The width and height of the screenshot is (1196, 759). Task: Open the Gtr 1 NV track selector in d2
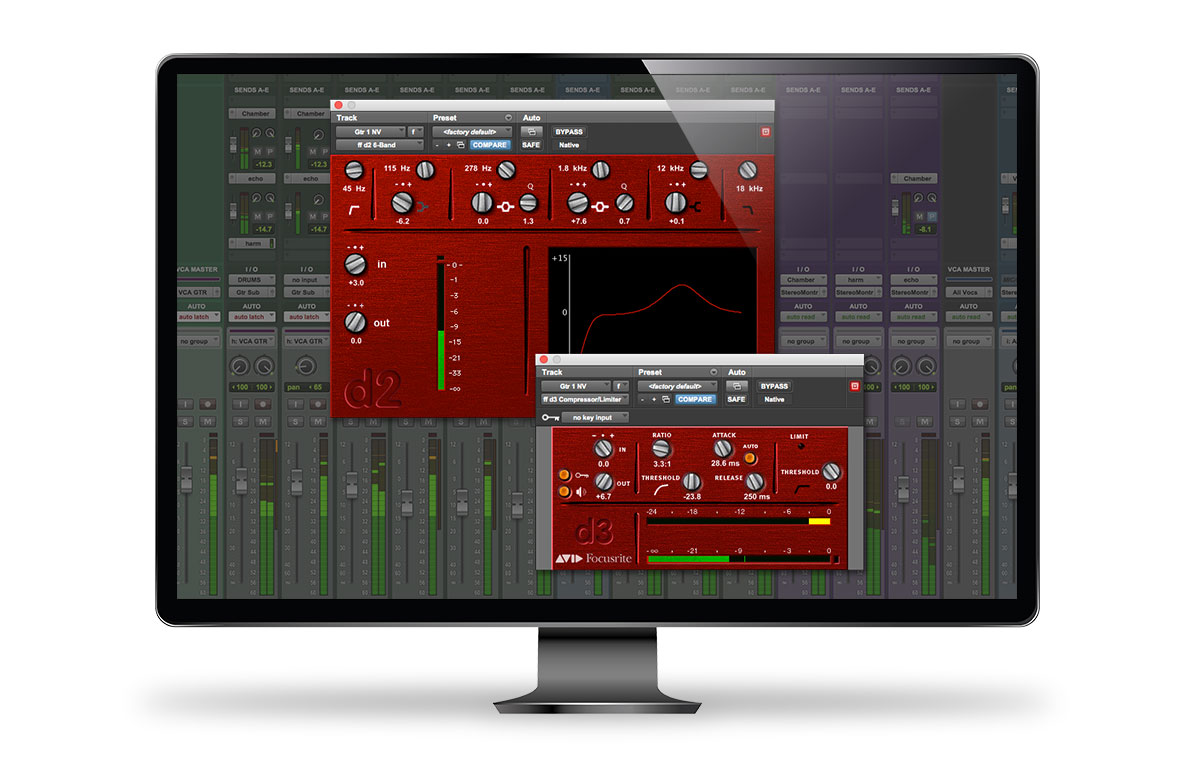[x=370, y=132]
